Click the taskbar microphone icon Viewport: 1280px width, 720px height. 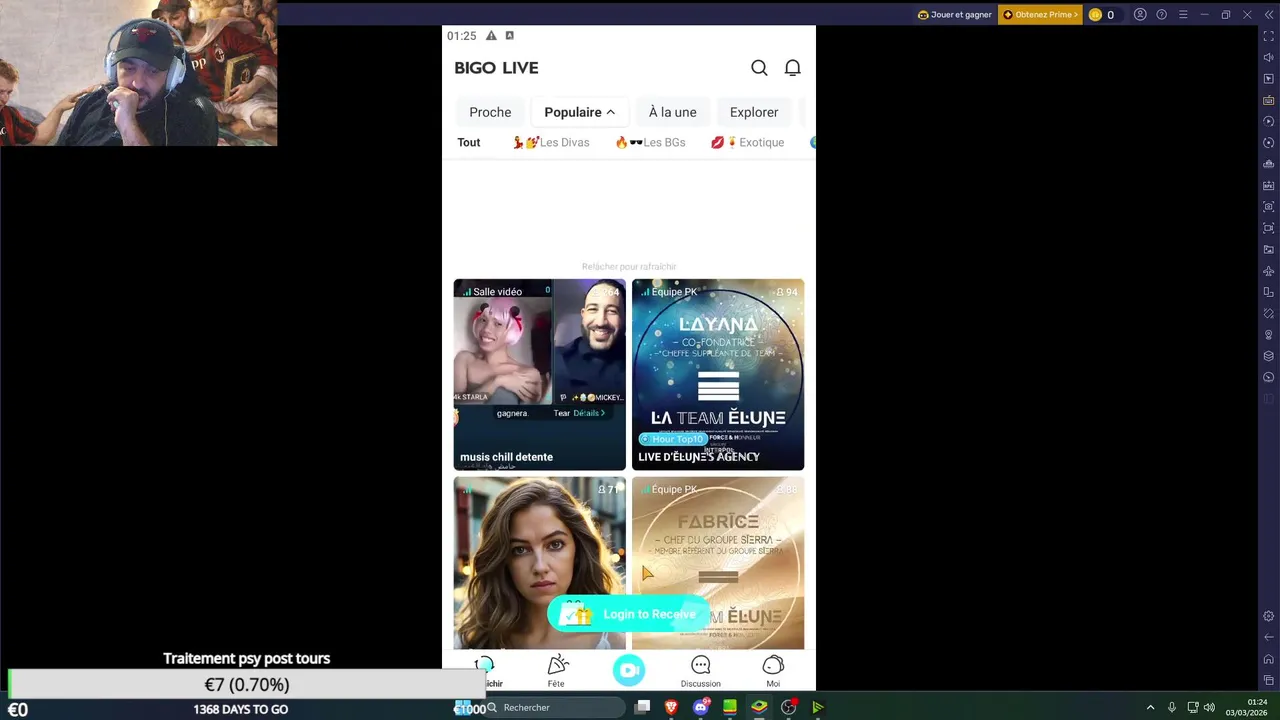[1172, 707]
